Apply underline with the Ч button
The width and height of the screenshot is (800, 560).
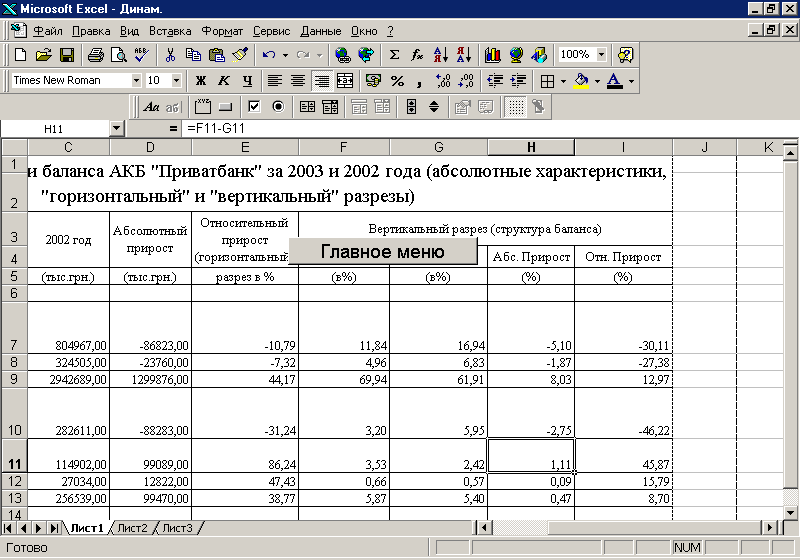tap(247, 81)
